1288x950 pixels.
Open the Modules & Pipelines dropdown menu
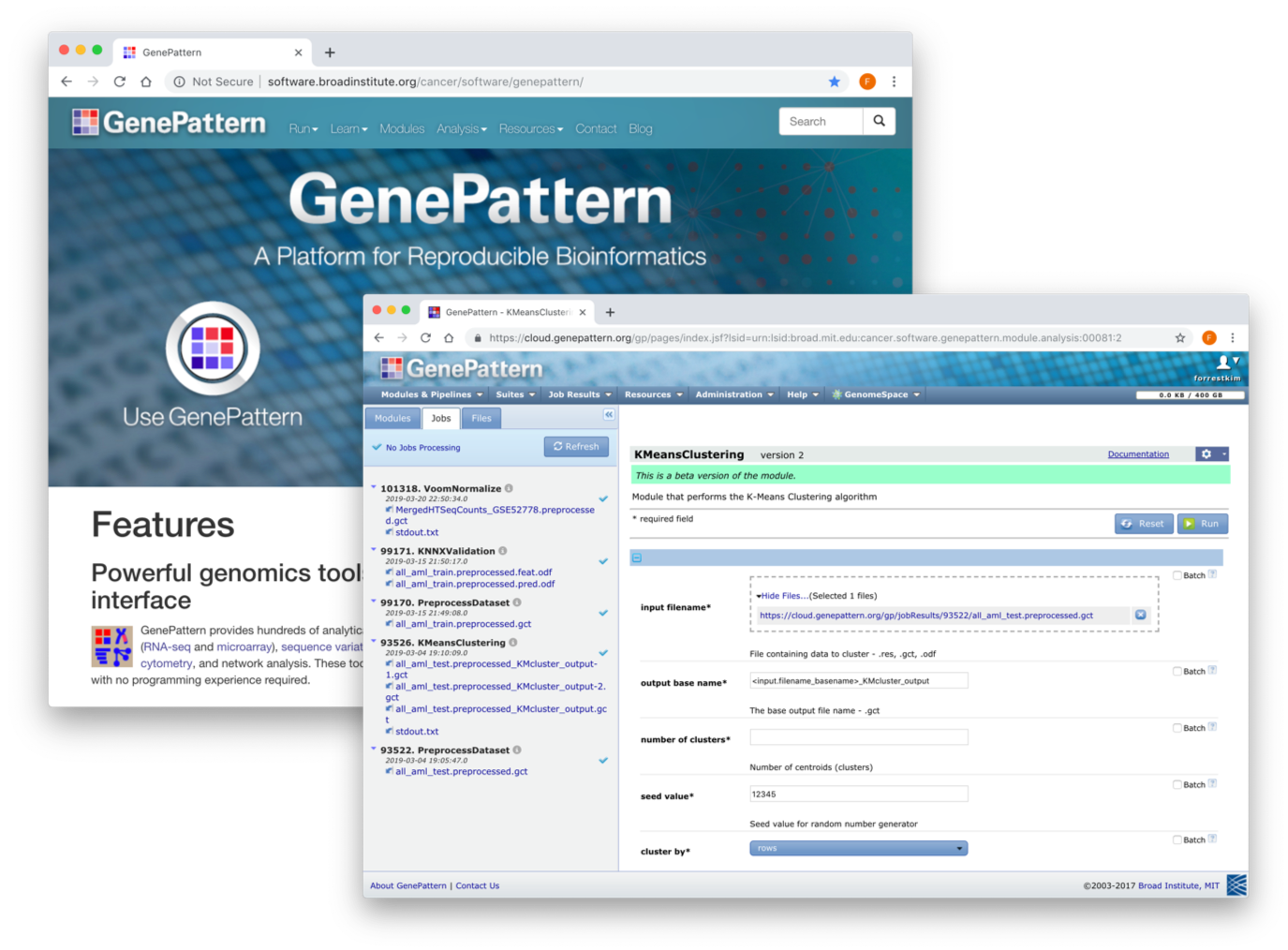coord(432,394)
